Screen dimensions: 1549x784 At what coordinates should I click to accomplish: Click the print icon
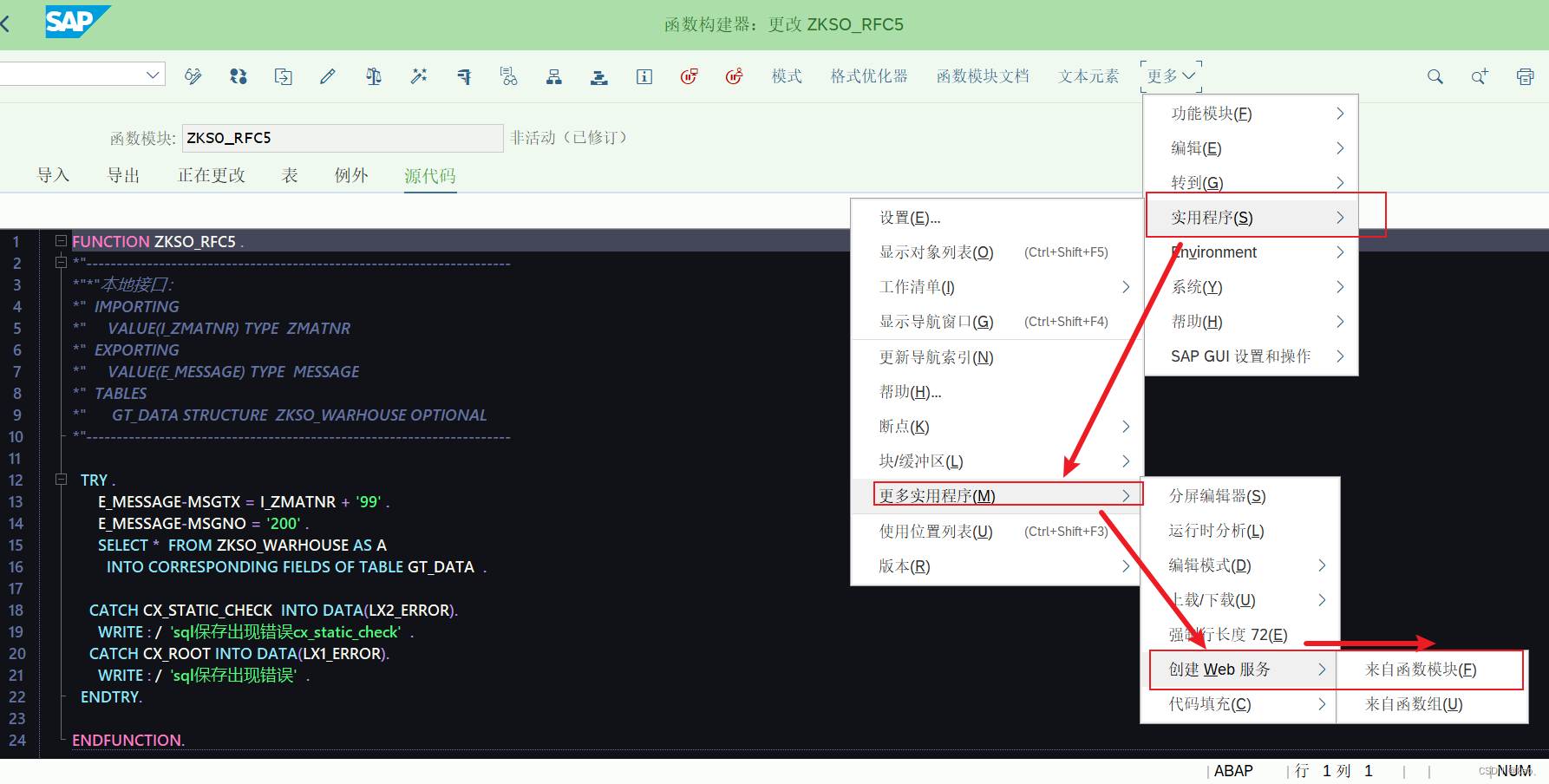[x=1525, y=76]
